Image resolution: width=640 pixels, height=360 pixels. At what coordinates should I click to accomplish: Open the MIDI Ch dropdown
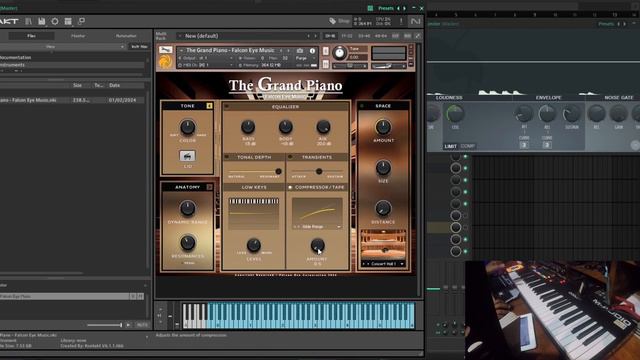click(x=207, y=65)
